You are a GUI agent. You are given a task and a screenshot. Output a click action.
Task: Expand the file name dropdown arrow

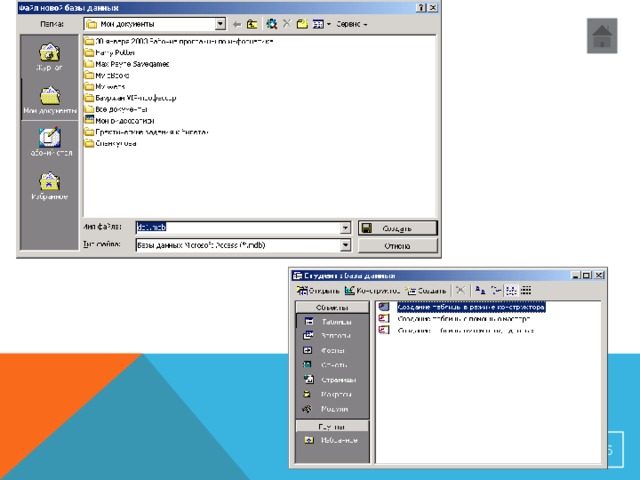[346, 227]
